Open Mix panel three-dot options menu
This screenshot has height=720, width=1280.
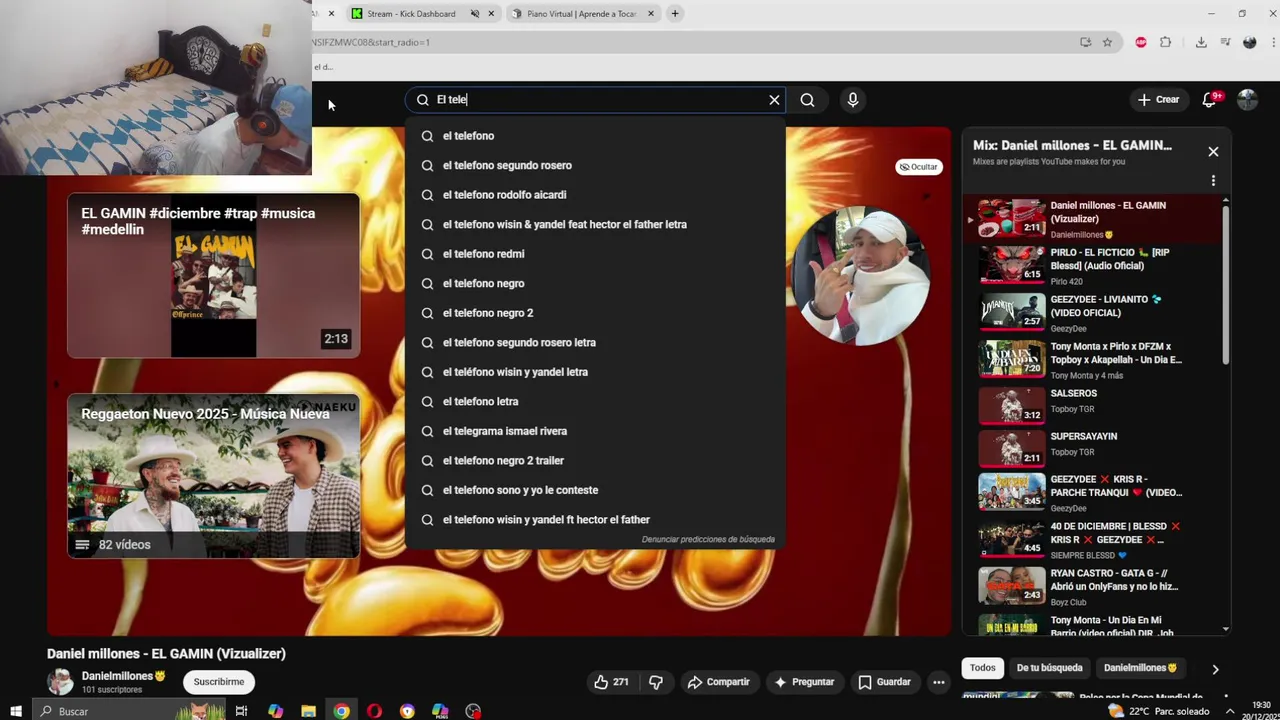click(x=1213, y=181)
